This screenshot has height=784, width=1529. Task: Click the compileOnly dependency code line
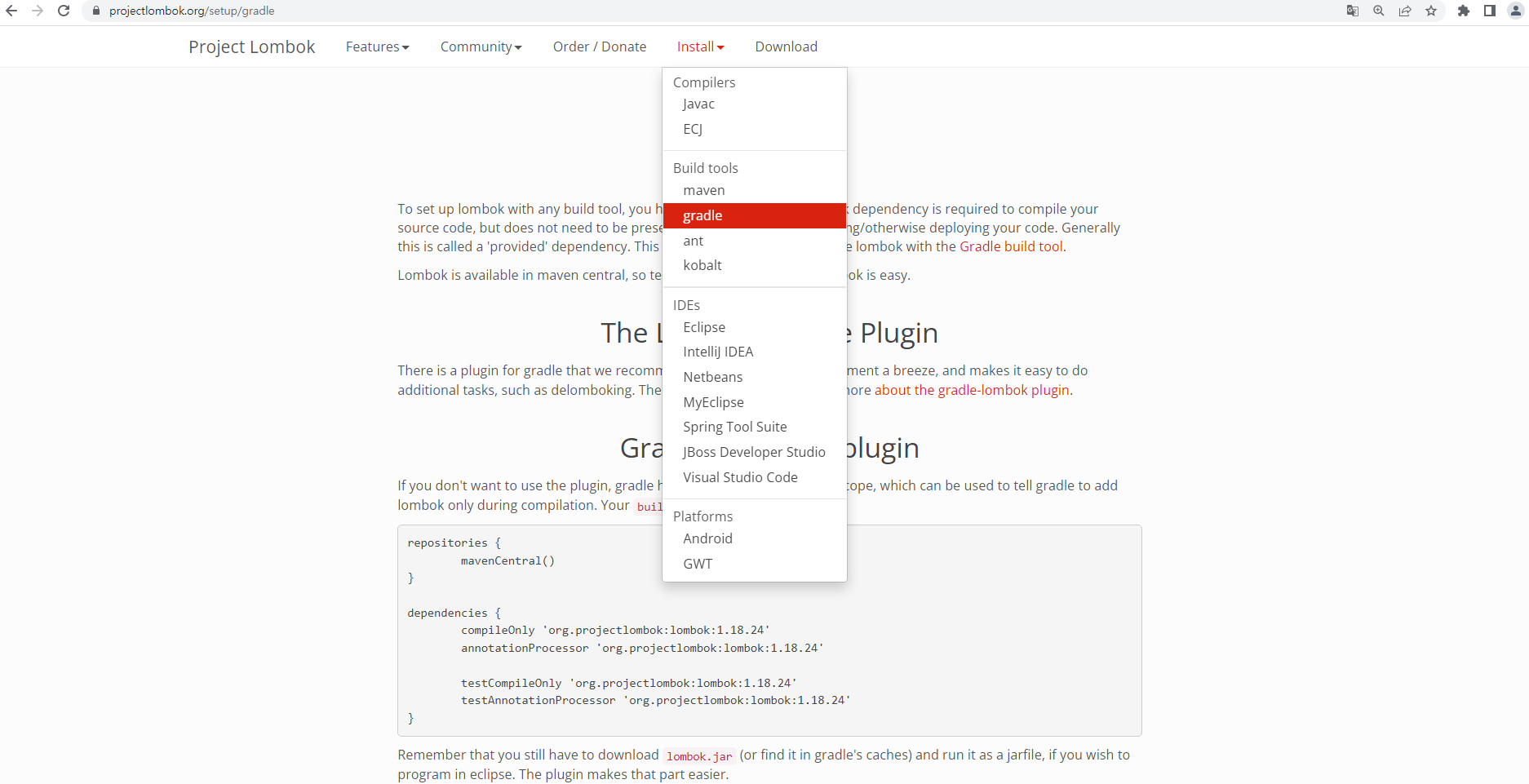616,630
